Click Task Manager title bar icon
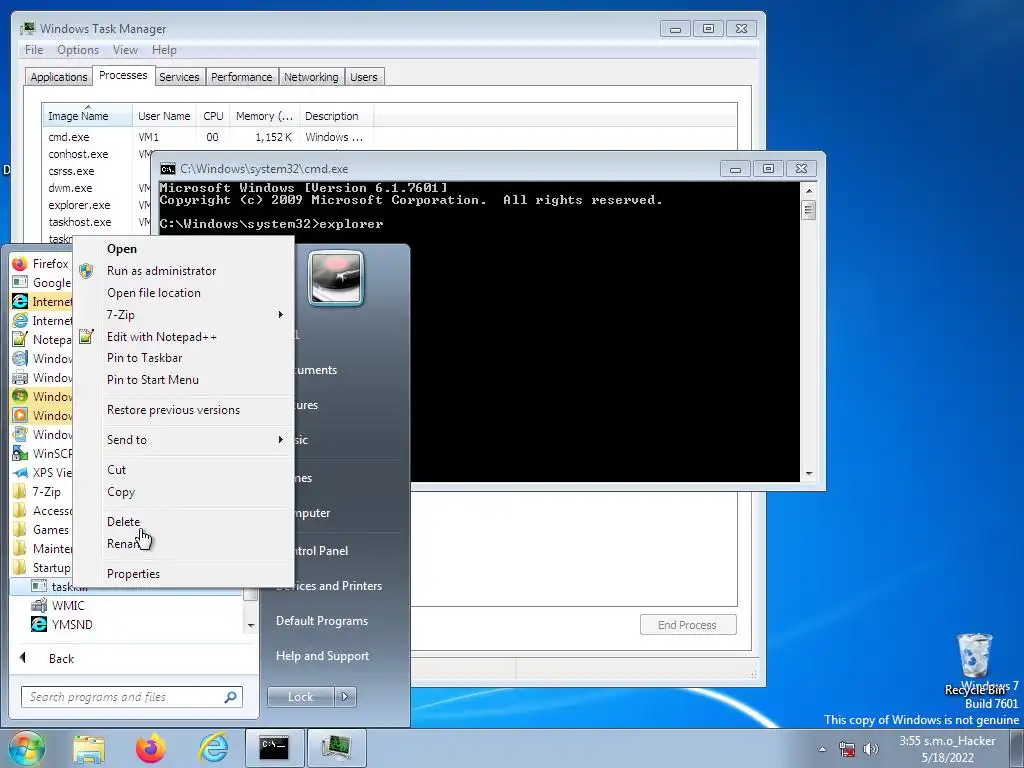 point(27,29)
